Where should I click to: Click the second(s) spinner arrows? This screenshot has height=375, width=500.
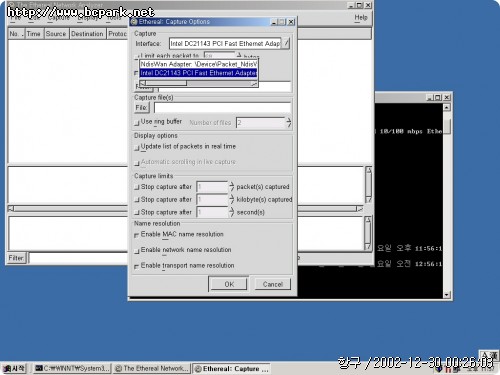point(232,212)
